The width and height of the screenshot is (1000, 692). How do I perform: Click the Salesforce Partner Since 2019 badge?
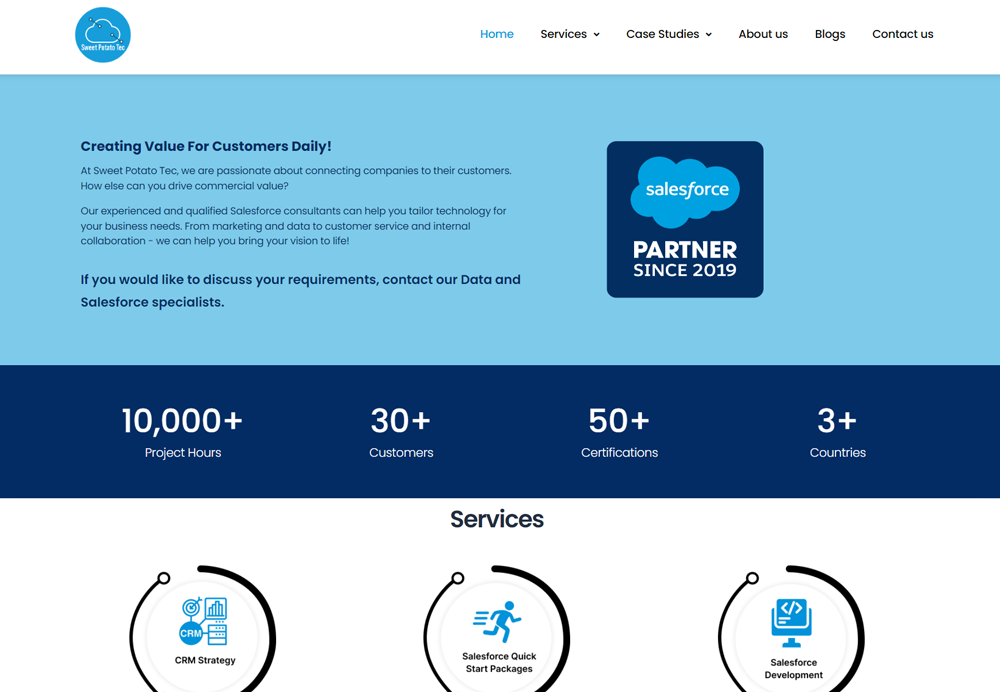coord(685,219)
